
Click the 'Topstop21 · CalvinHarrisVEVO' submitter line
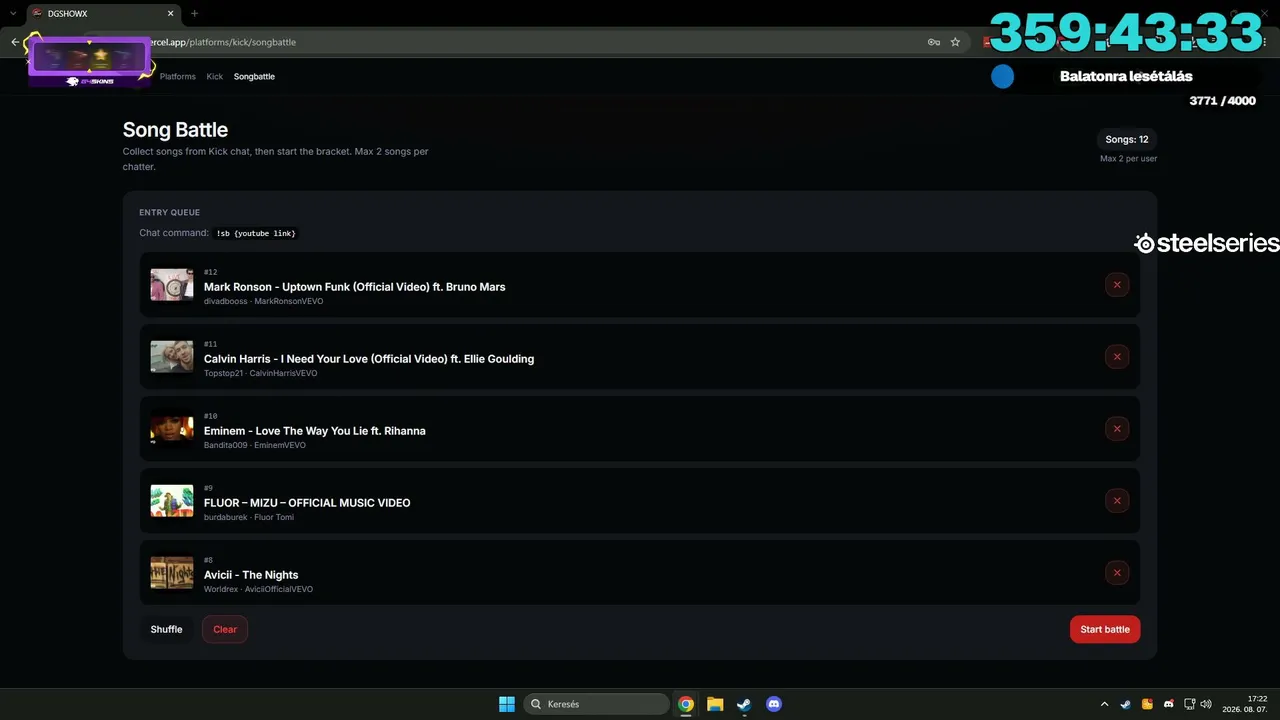coord(261,373)
